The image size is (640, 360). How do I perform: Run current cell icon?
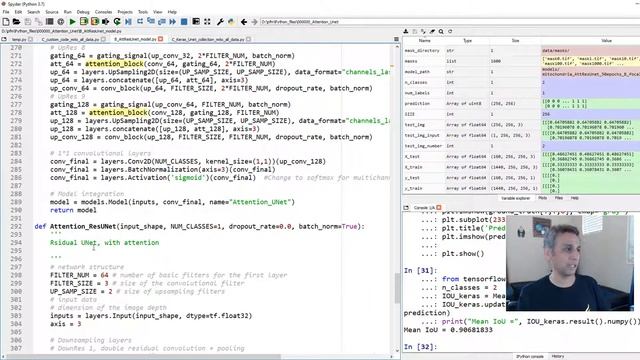tap(84, 22)
